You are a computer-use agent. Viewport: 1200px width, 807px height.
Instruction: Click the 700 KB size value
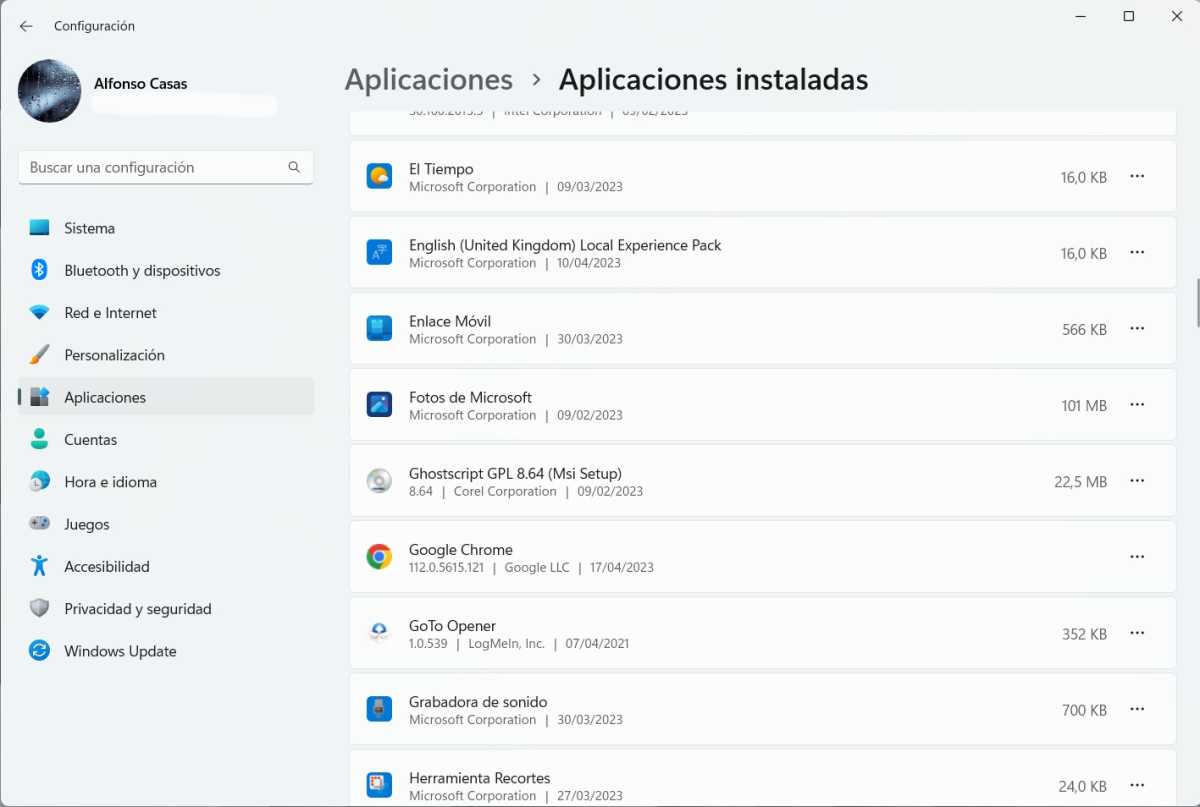[x=1084, y=710]
